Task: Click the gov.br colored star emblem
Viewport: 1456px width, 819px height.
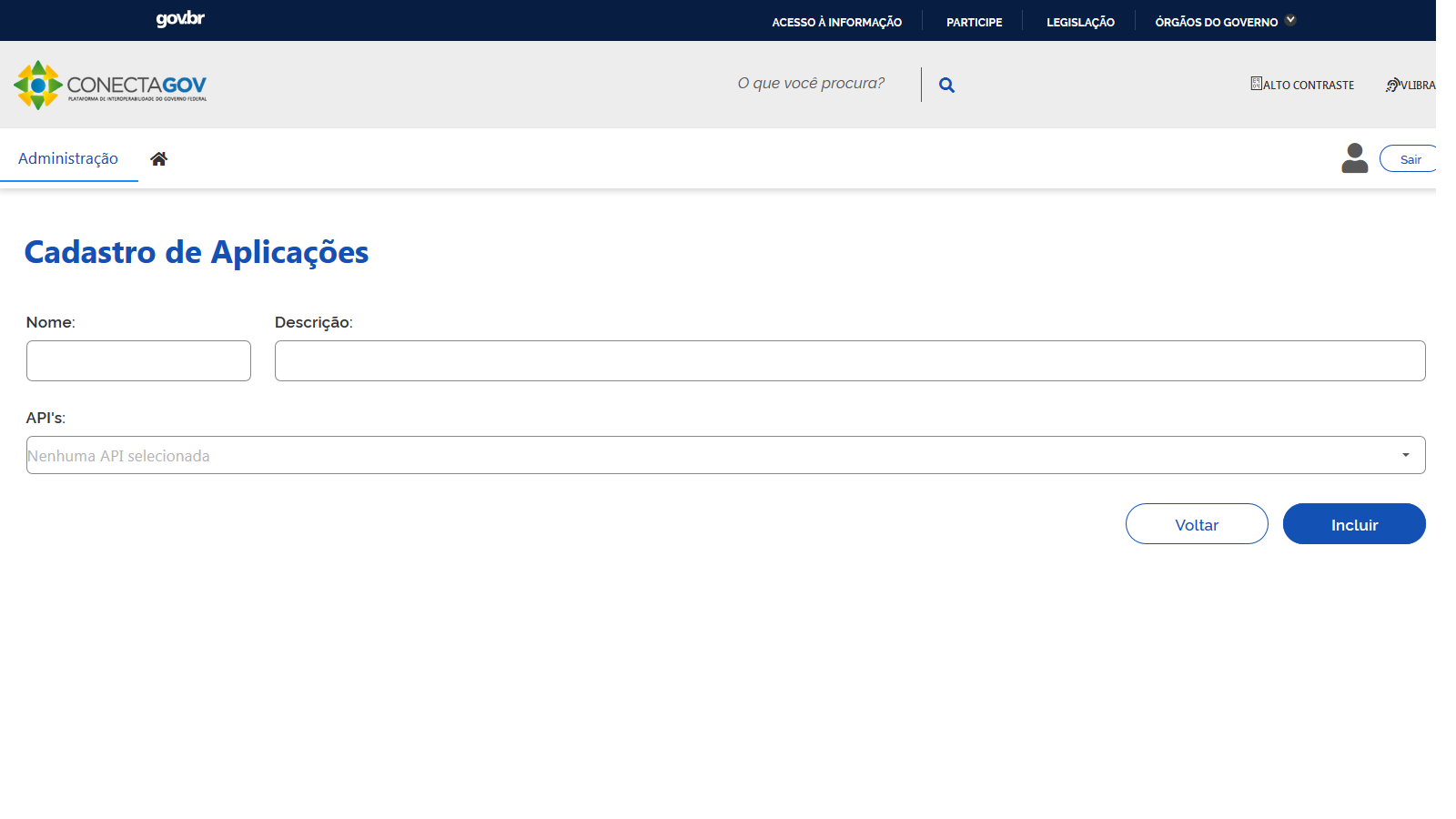Action: (x=37, y=85)
